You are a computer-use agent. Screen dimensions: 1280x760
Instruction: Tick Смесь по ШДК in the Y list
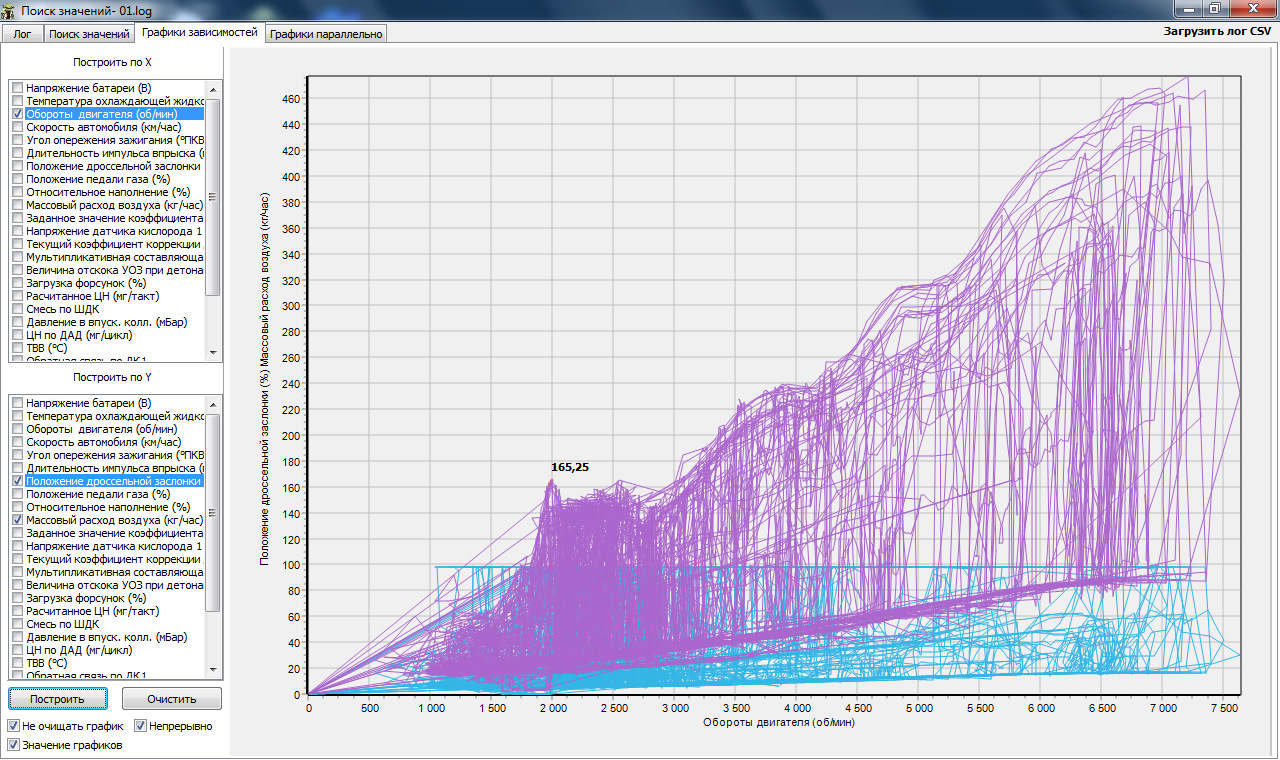17,624
